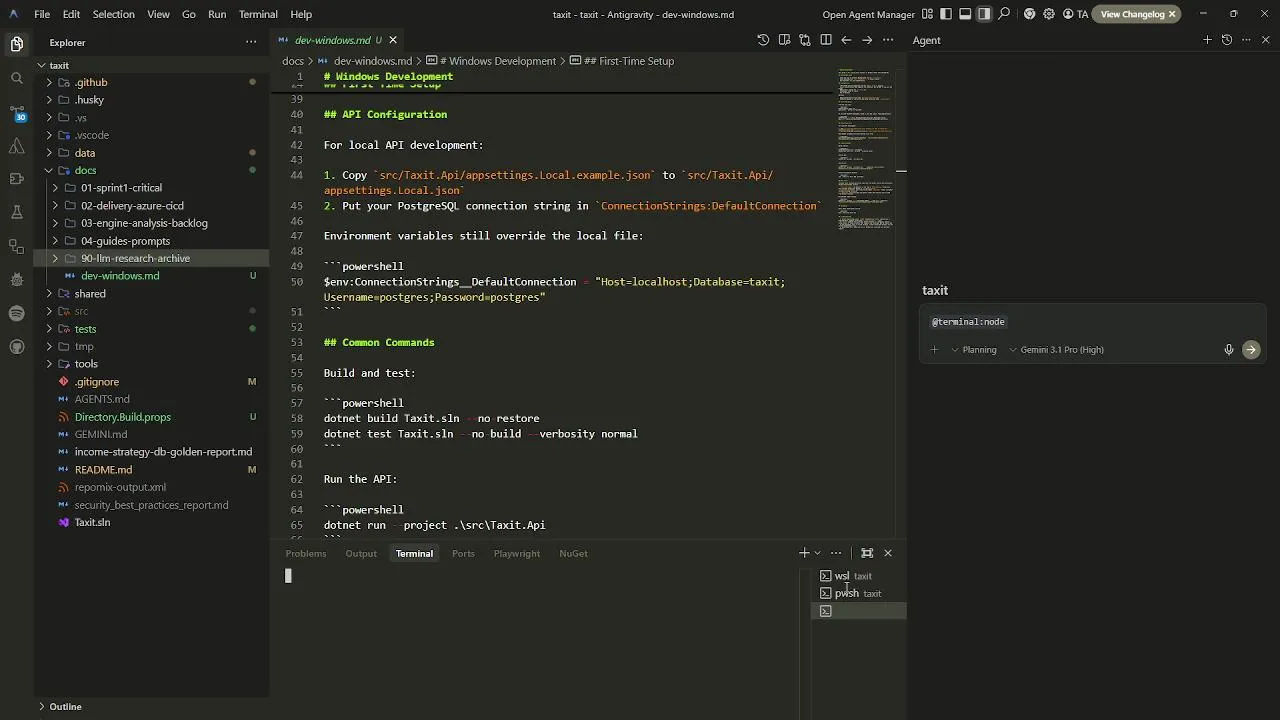Close the bottom terminal panel

tap(887, 553)
